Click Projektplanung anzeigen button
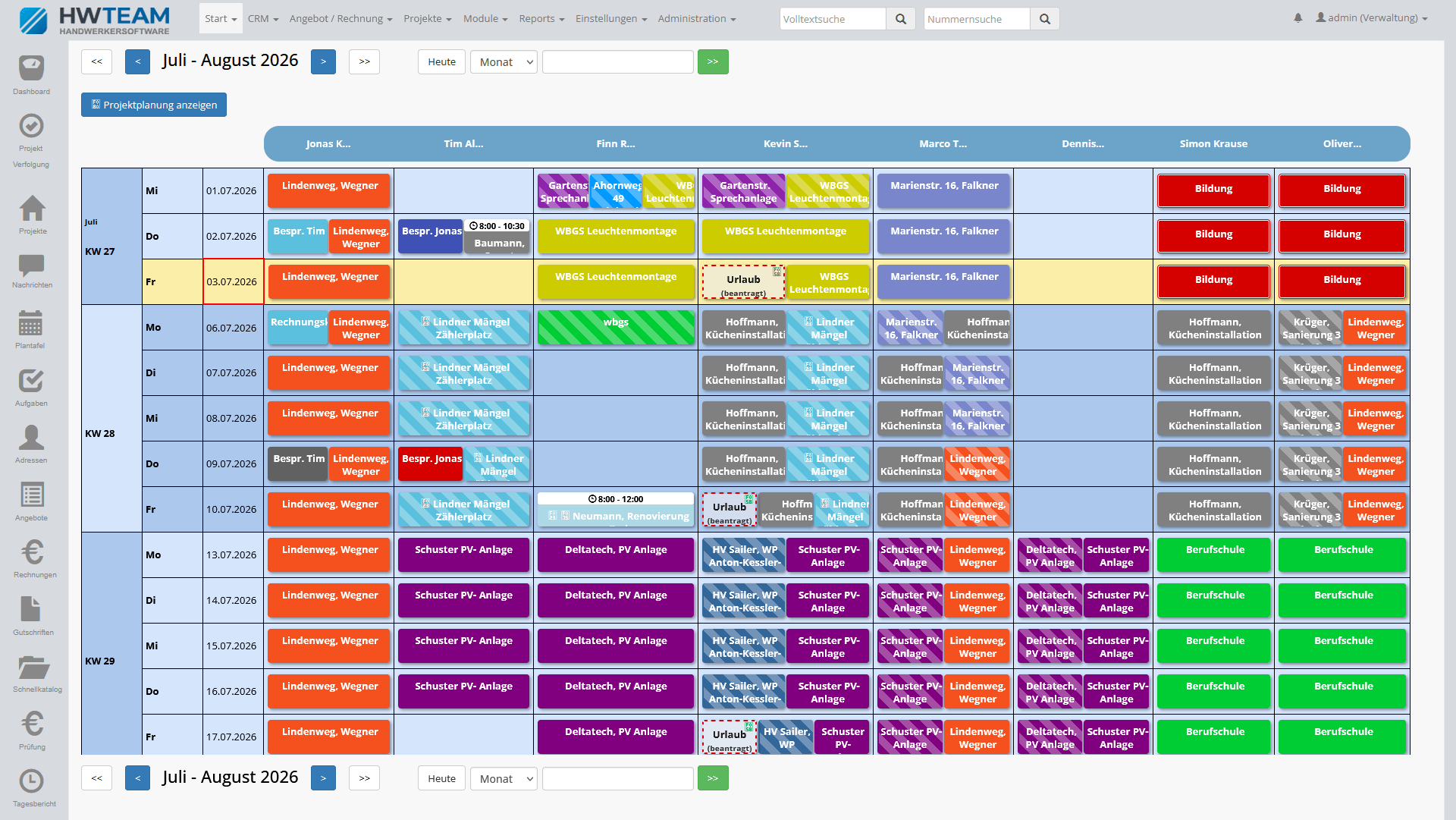This screenshot has width=1456, height=820. (x=154, y=105)
